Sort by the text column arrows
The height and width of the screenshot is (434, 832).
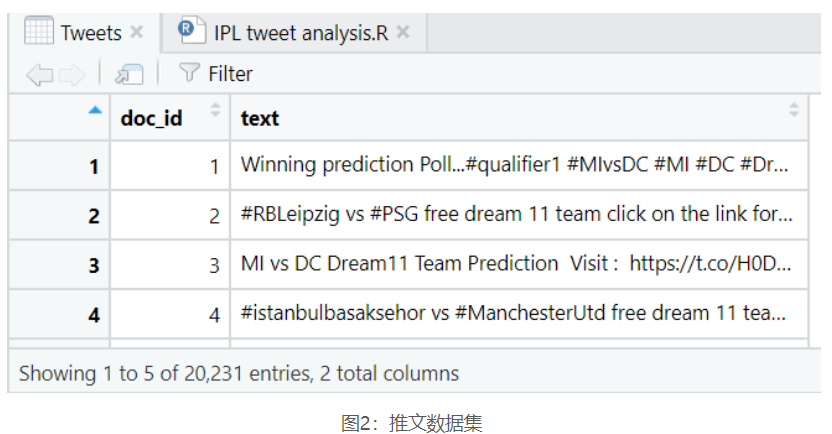pos(794,110)
